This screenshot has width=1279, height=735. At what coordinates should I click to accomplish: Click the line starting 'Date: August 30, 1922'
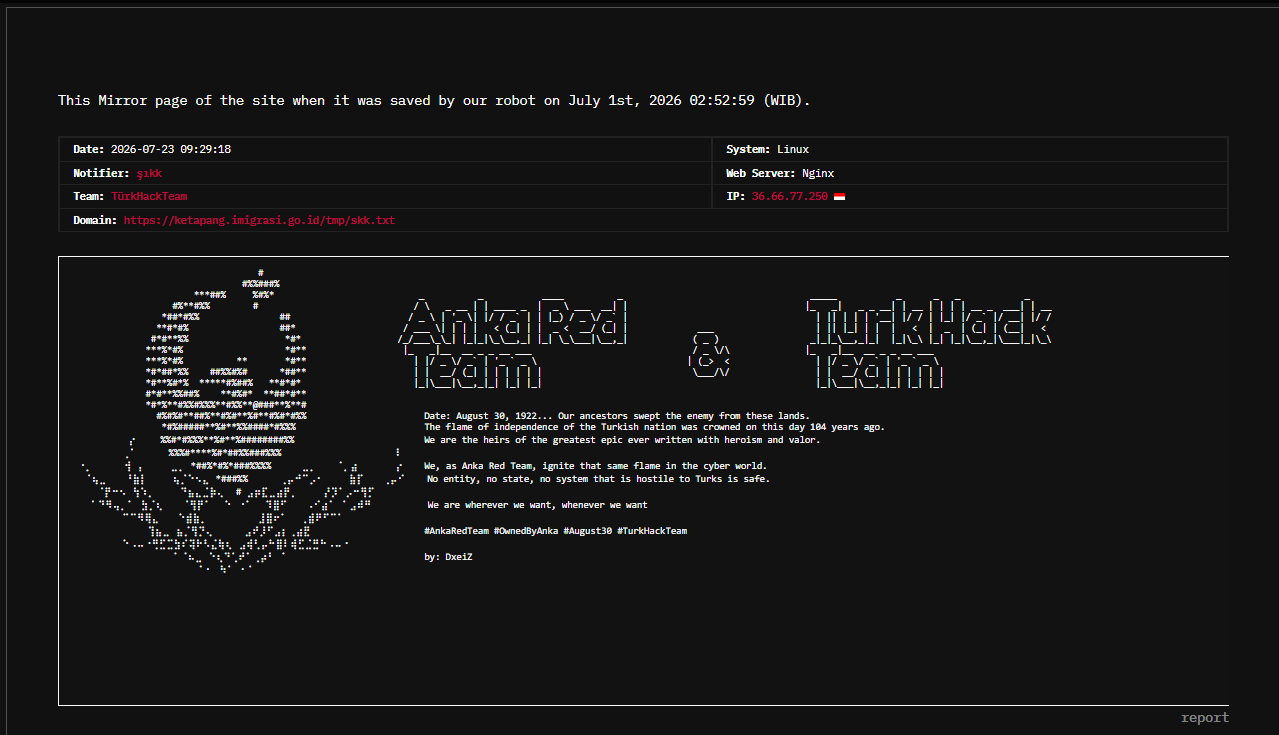(x=617, y=416)
